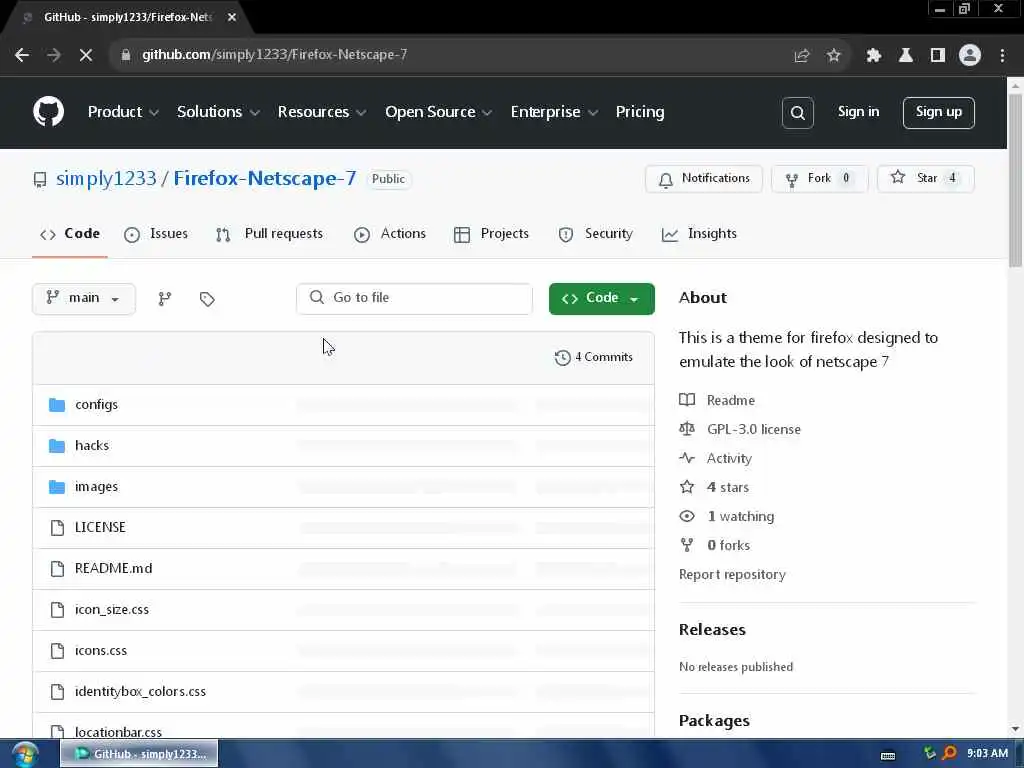1024x768 pixels.
Task: Click the Sign up button
Action: click(x=938, y=113)
